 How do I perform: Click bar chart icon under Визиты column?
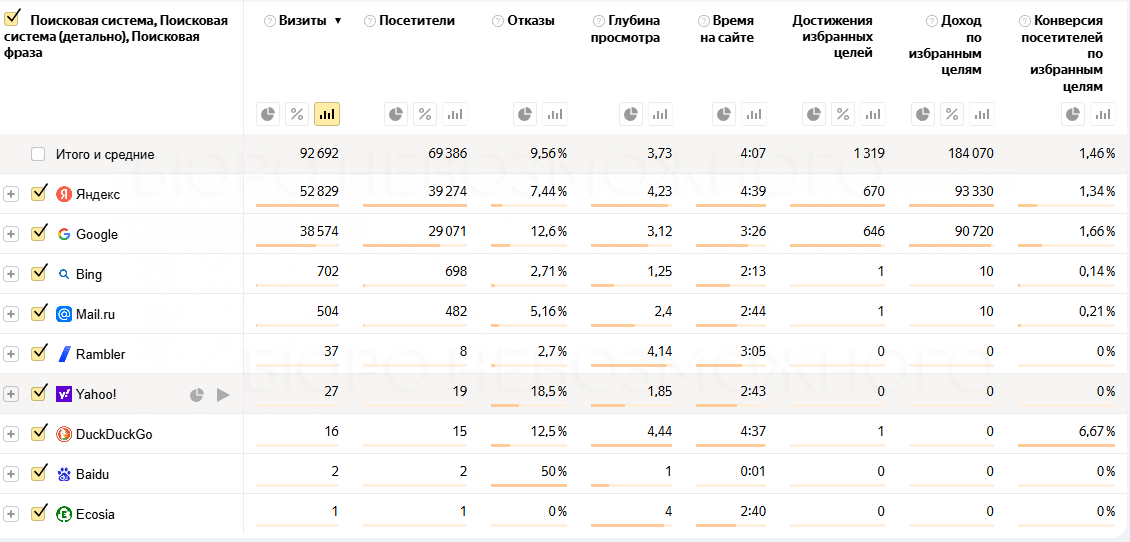[327, 114]
